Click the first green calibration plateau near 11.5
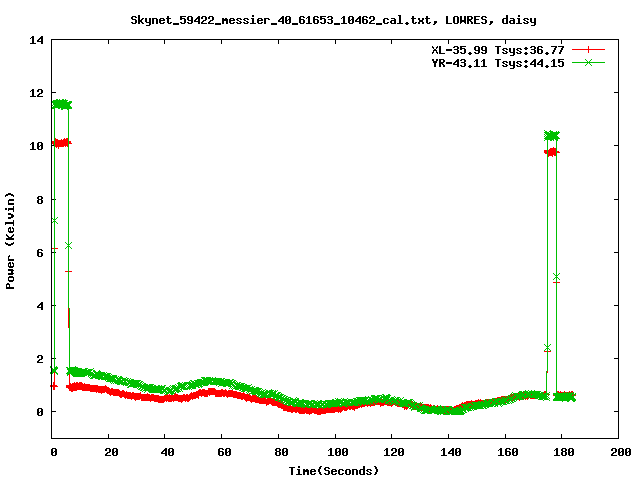Screen dimensions: 640x480 (x=62, y=104)
